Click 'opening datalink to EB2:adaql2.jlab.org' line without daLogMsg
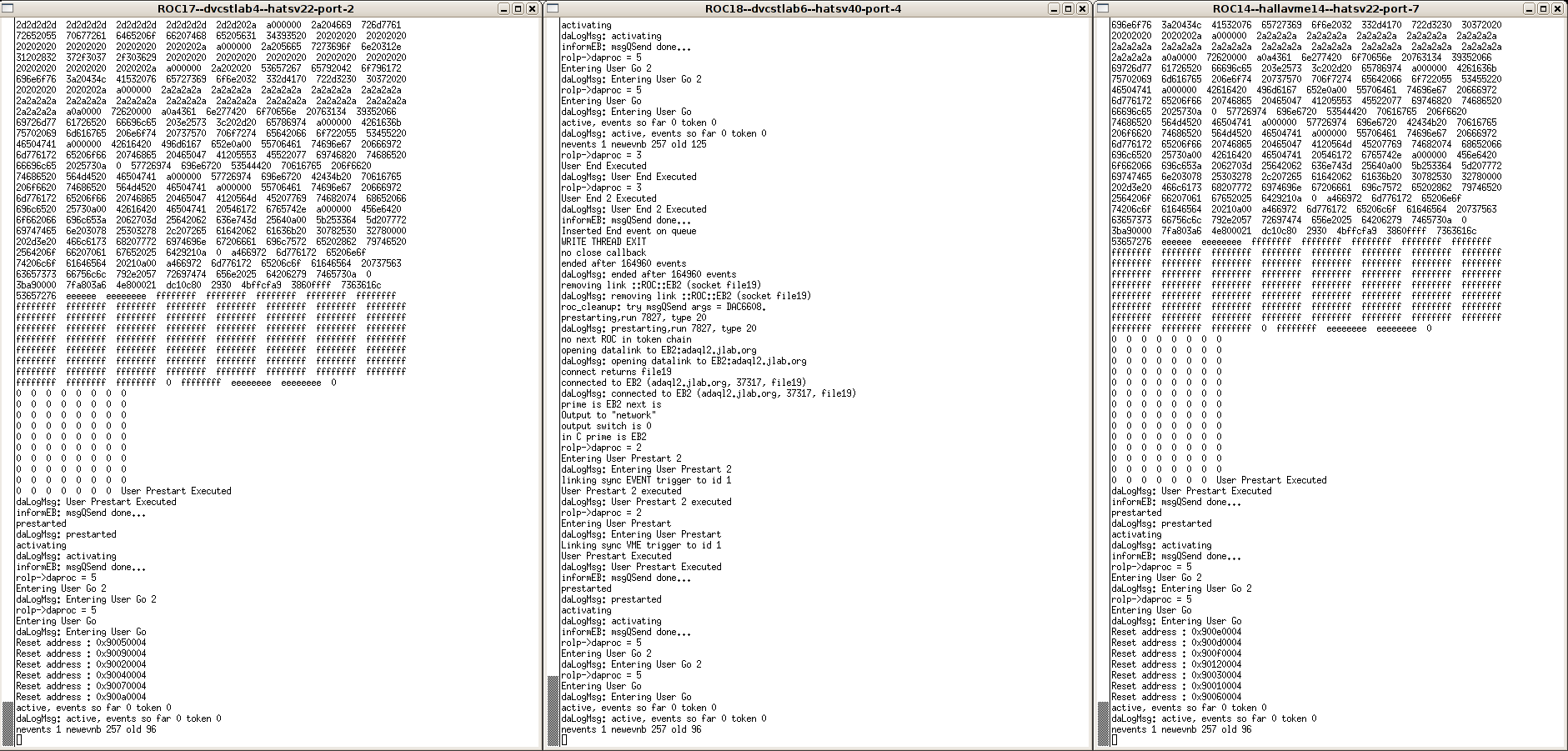Viewport: 1568px width, 751px height. tap(659, 350)
